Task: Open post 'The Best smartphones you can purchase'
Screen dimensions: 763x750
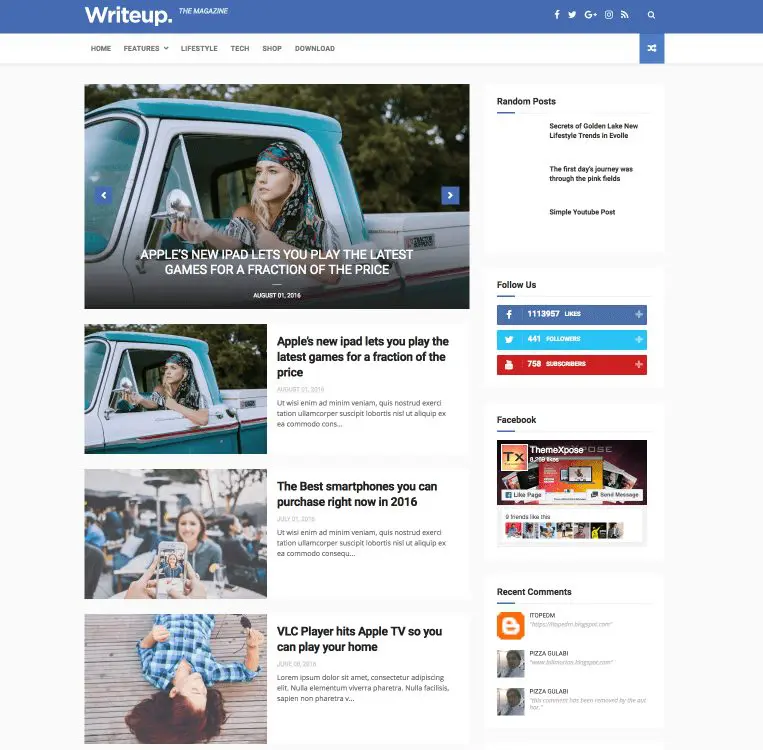Action: [x=357, y=494]
